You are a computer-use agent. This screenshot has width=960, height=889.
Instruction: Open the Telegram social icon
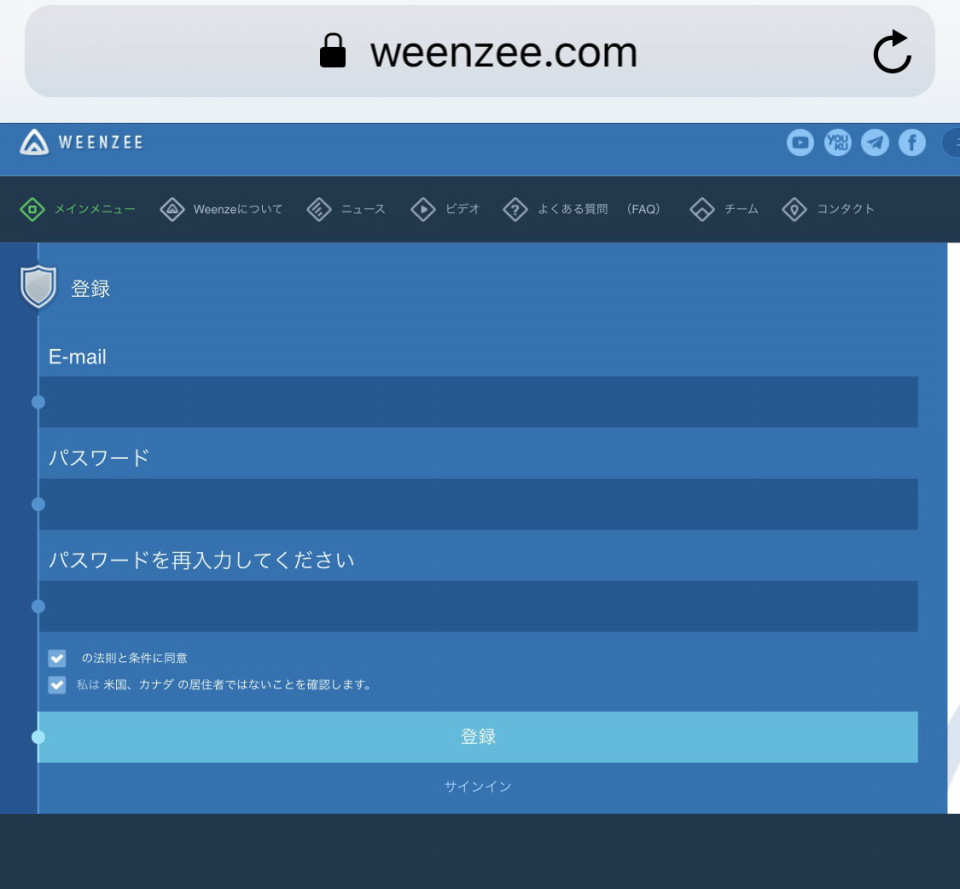[875, 143]
